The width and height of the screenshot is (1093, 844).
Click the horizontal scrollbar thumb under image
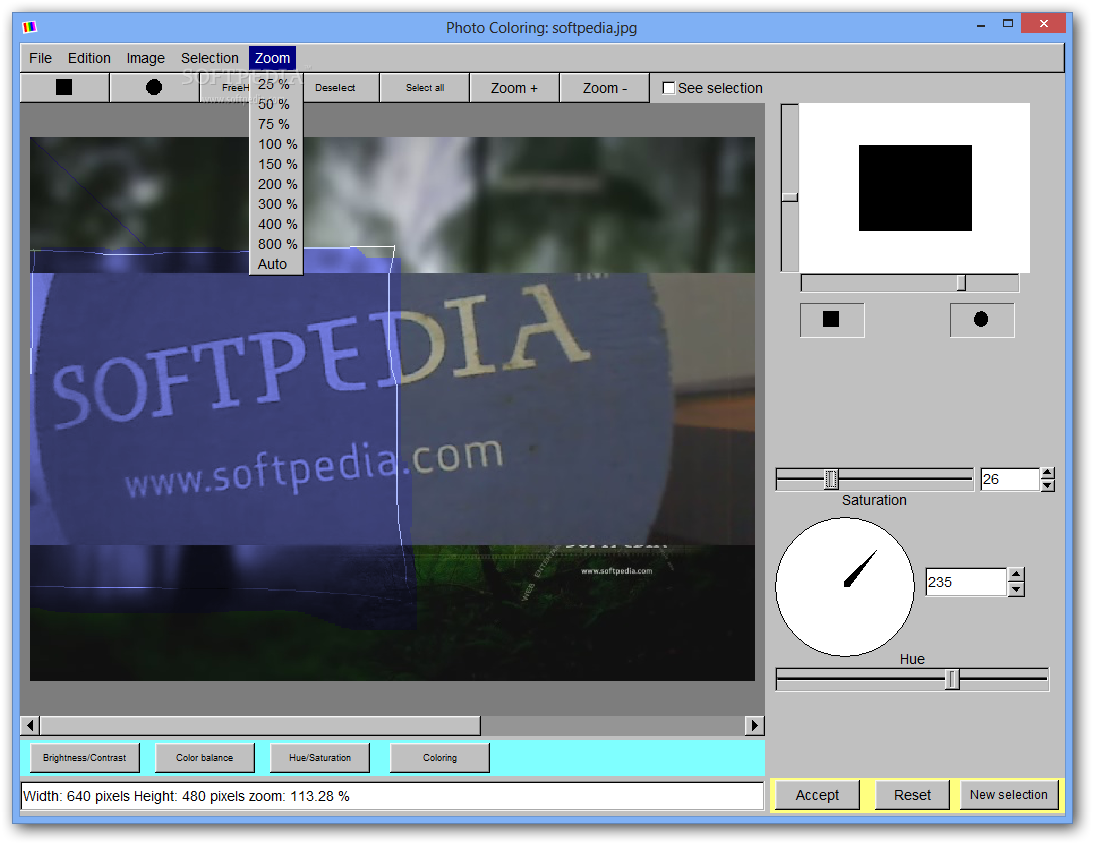tap(260, 726)
